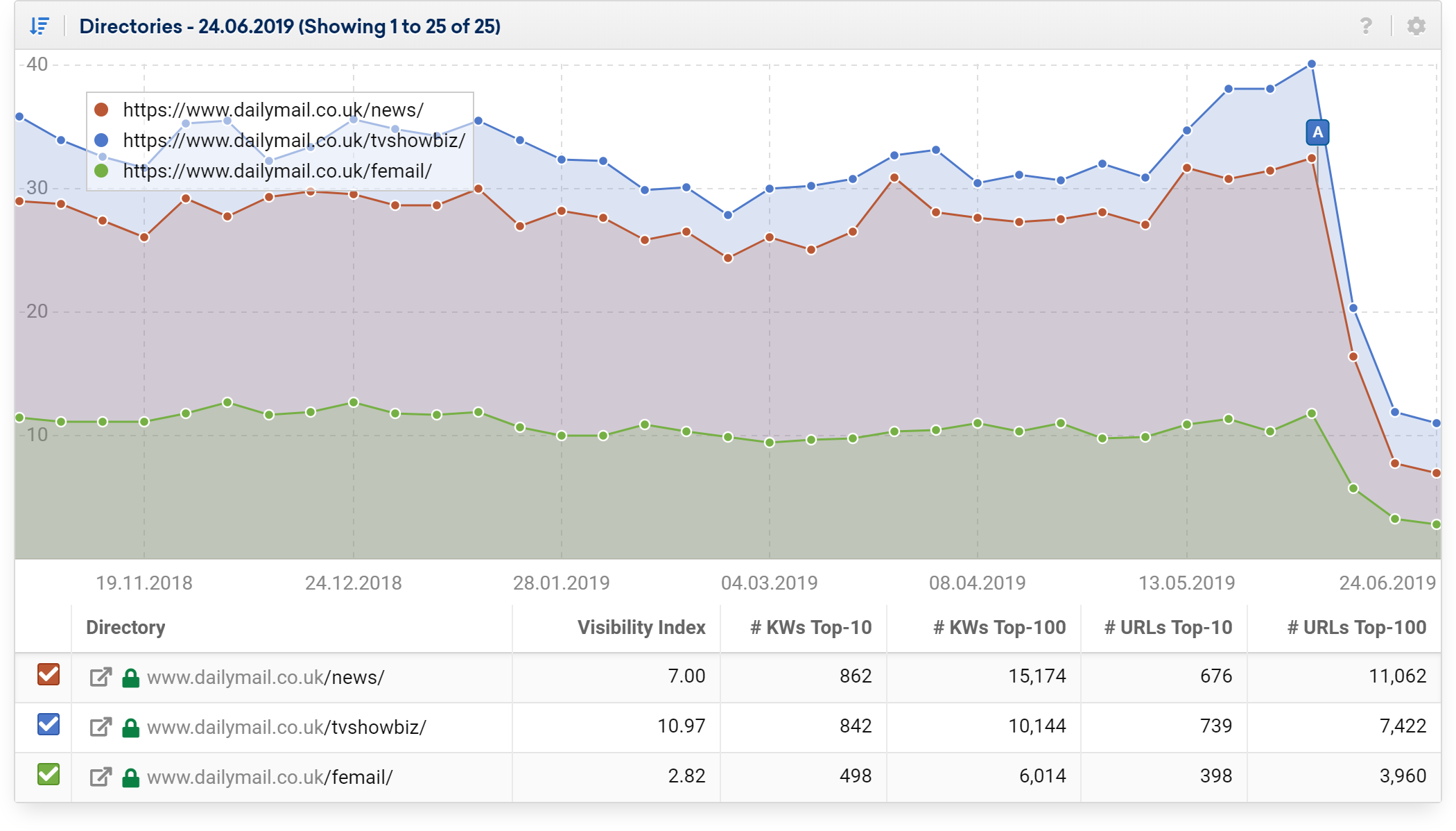Click green padlock icon in /tvshowbiz/ row
The image size is (1456, 831).
[x=130, y=727]
